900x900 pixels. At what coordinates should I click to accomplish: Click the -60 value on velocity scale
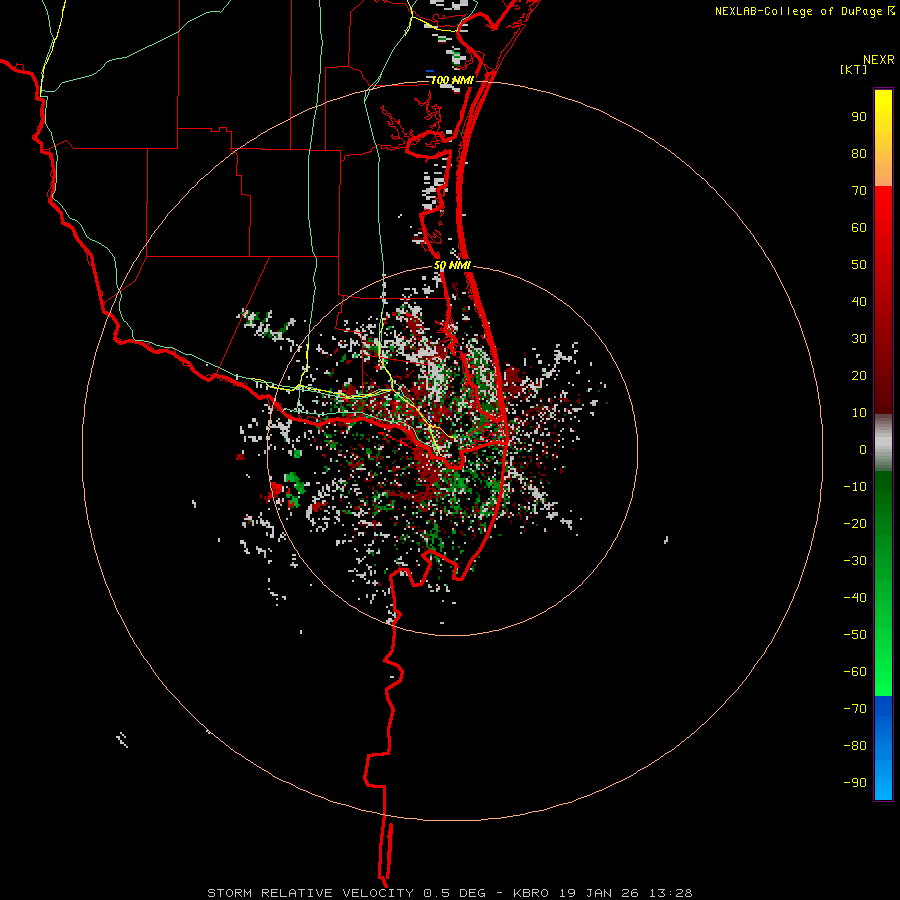coord(855,672)
